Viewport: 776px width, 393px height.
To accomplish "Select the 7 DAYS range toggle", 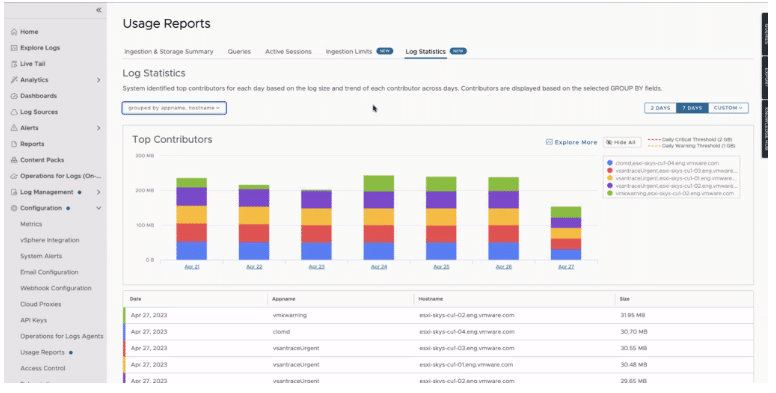I will point(692,108).
